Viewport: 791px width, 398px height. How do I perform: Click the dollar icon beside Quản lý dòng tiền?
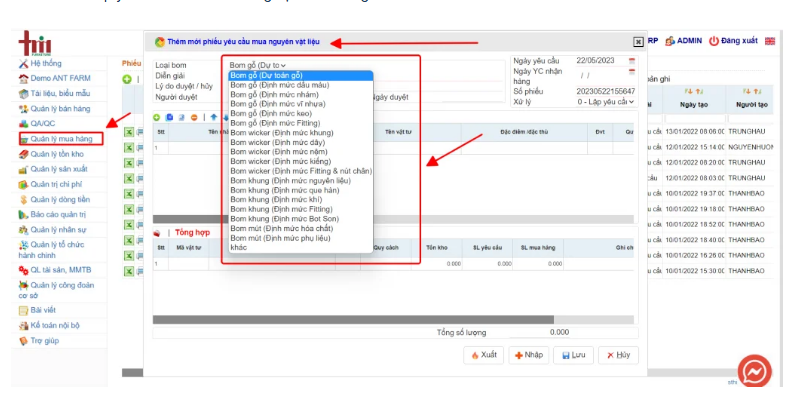(x=23, y=200)
